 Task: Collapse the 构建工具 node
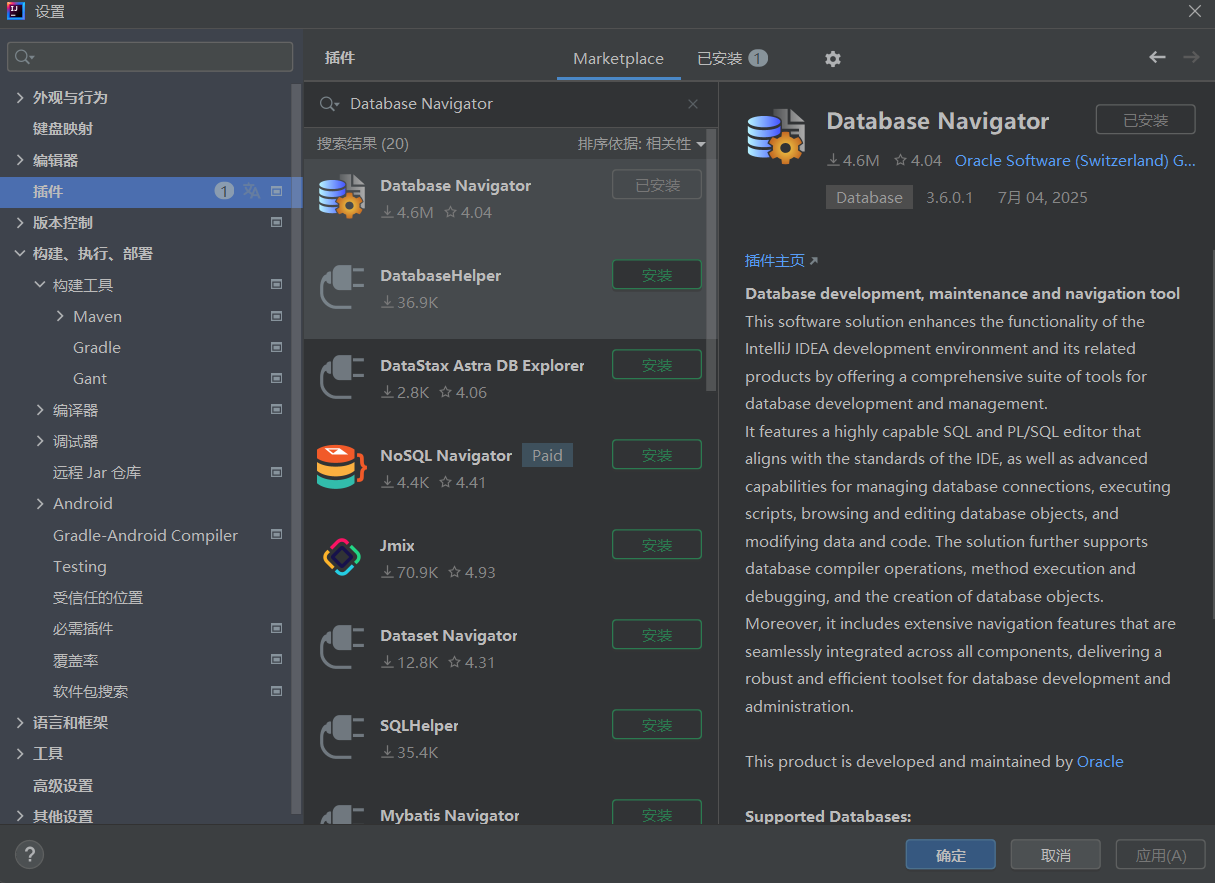(x=40, y=285)
